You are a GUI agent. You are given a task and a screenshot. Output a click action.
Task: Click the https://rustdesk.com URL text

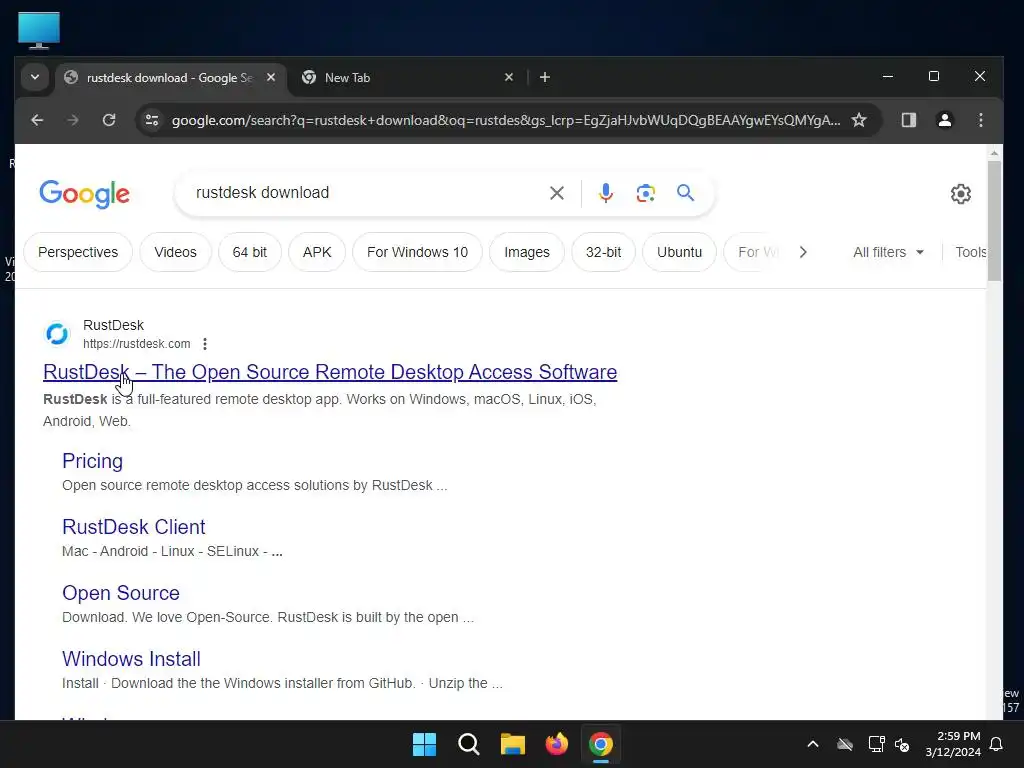click(x=136, y=344)
